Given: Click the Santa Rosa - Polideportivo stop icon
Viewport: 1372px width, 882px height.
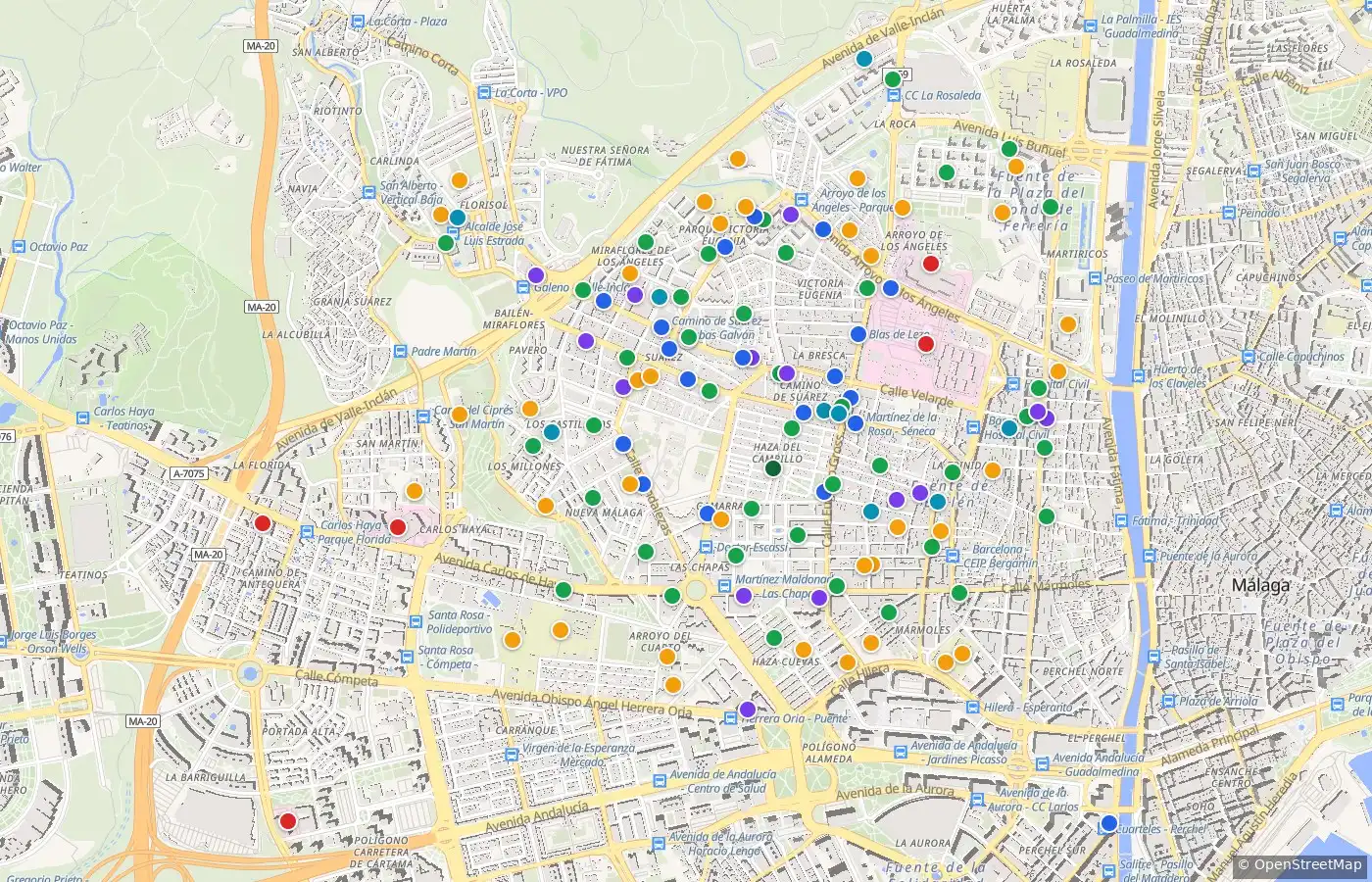Looking at the screenshot, I should point(416,622).
